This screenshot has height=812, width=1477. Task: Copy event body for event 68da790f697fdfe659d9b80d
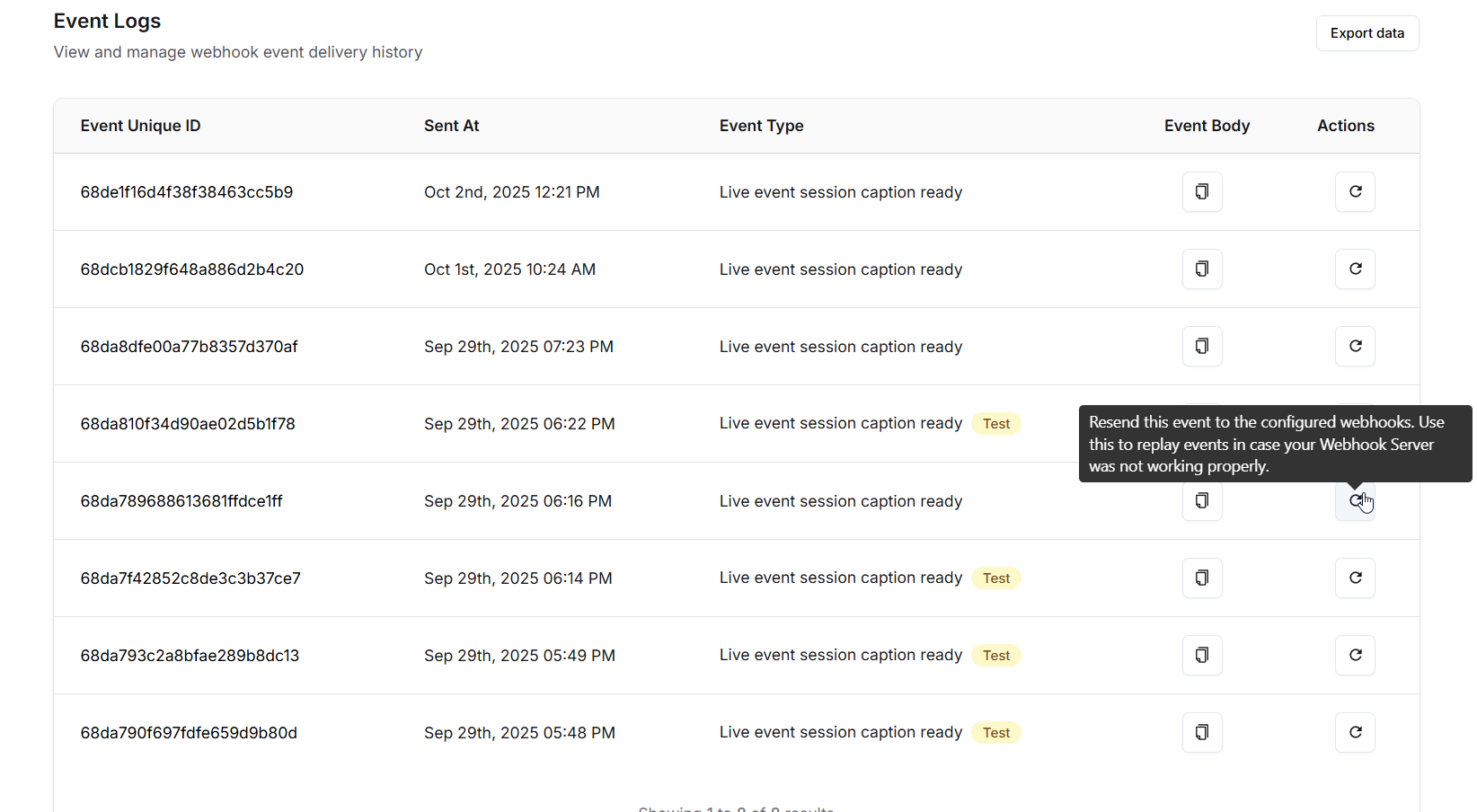(x=1202, y=733)
